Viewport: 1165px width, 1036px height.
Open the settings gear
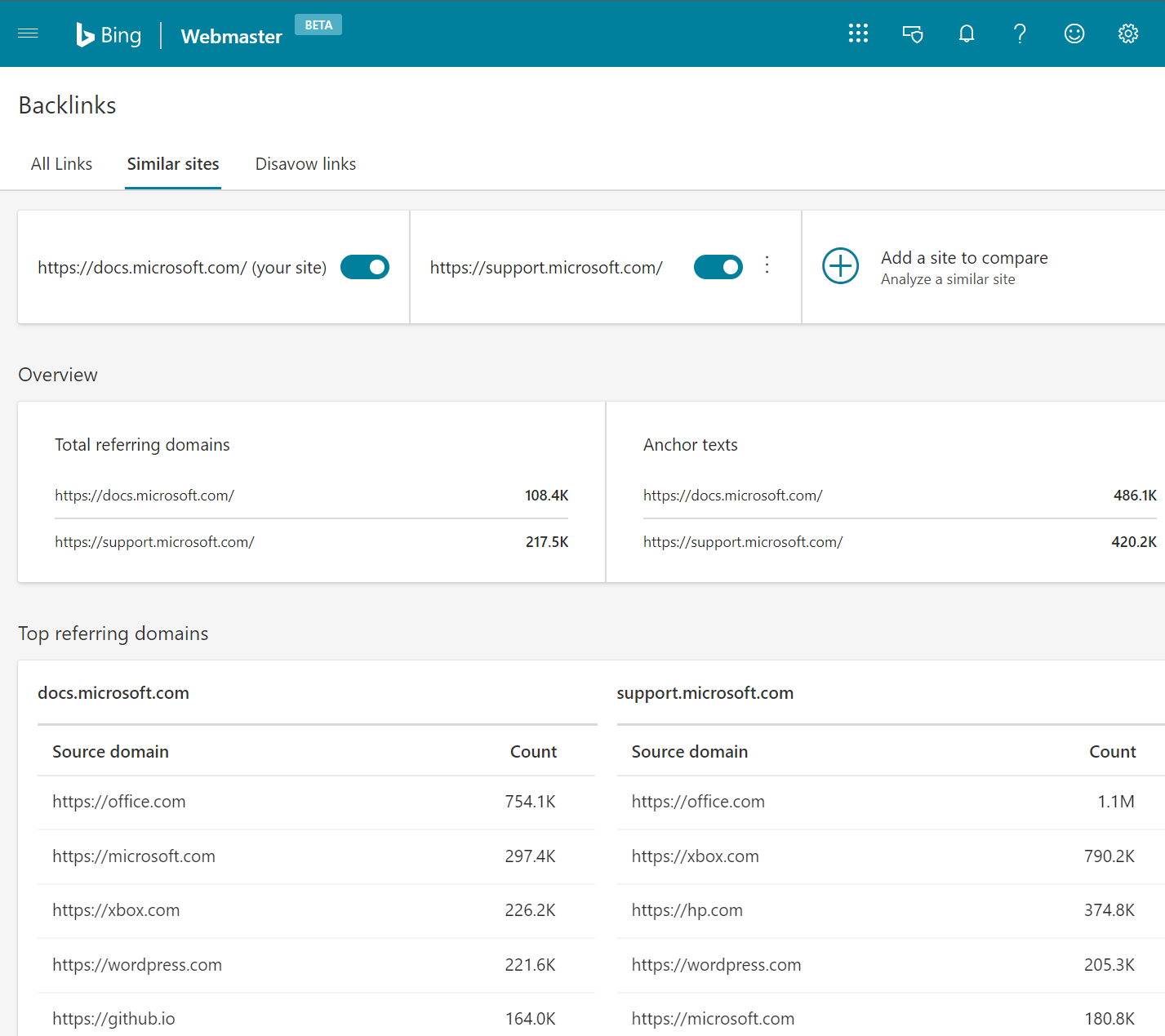point(1128,33)
